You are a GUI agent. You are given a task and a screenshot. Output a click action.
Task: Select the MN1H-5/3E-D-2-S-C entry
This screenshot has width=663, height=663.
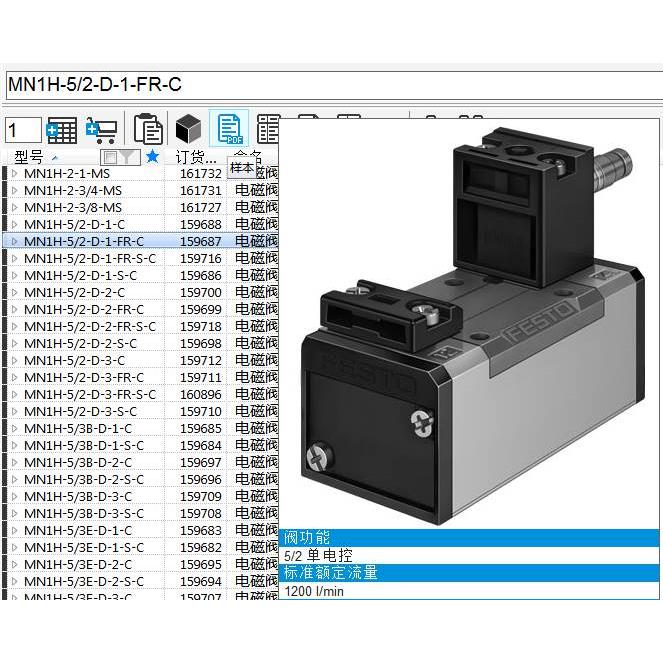pyautogui.click(x=84, y=581)
